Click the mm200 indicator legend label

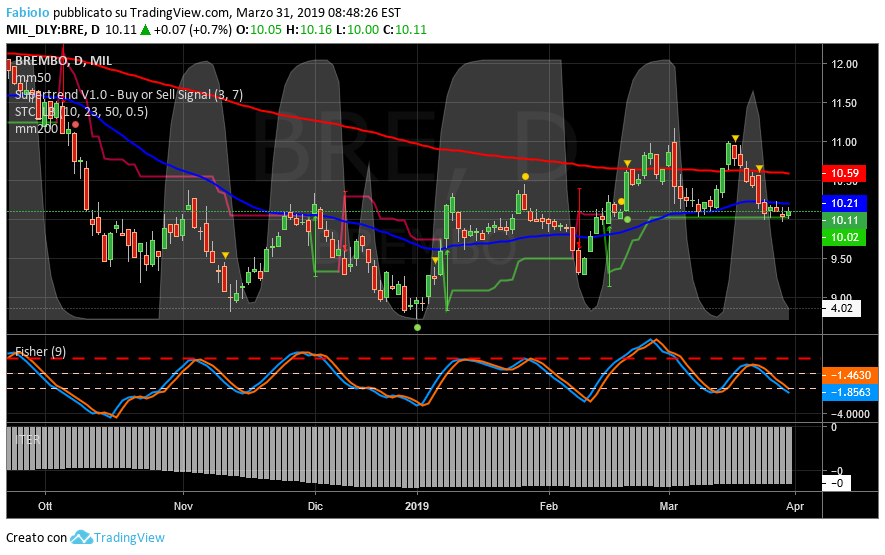[x=36, y=128]
